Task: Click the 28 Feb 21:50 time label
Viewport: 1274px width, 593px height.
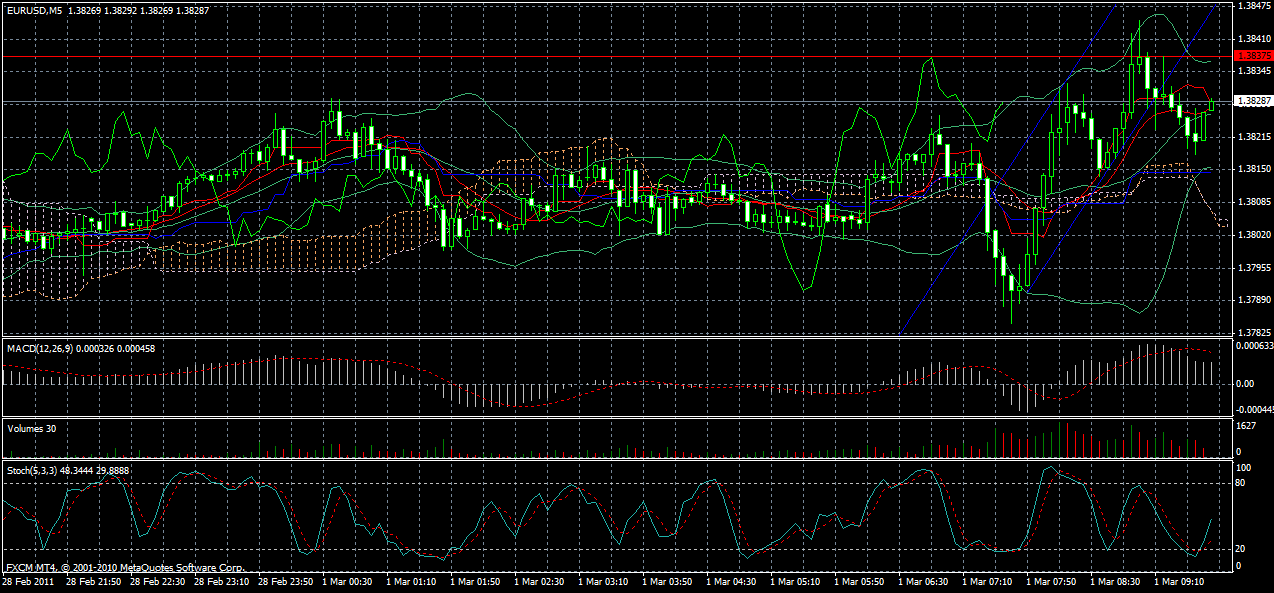Action: tap(93, 581)
